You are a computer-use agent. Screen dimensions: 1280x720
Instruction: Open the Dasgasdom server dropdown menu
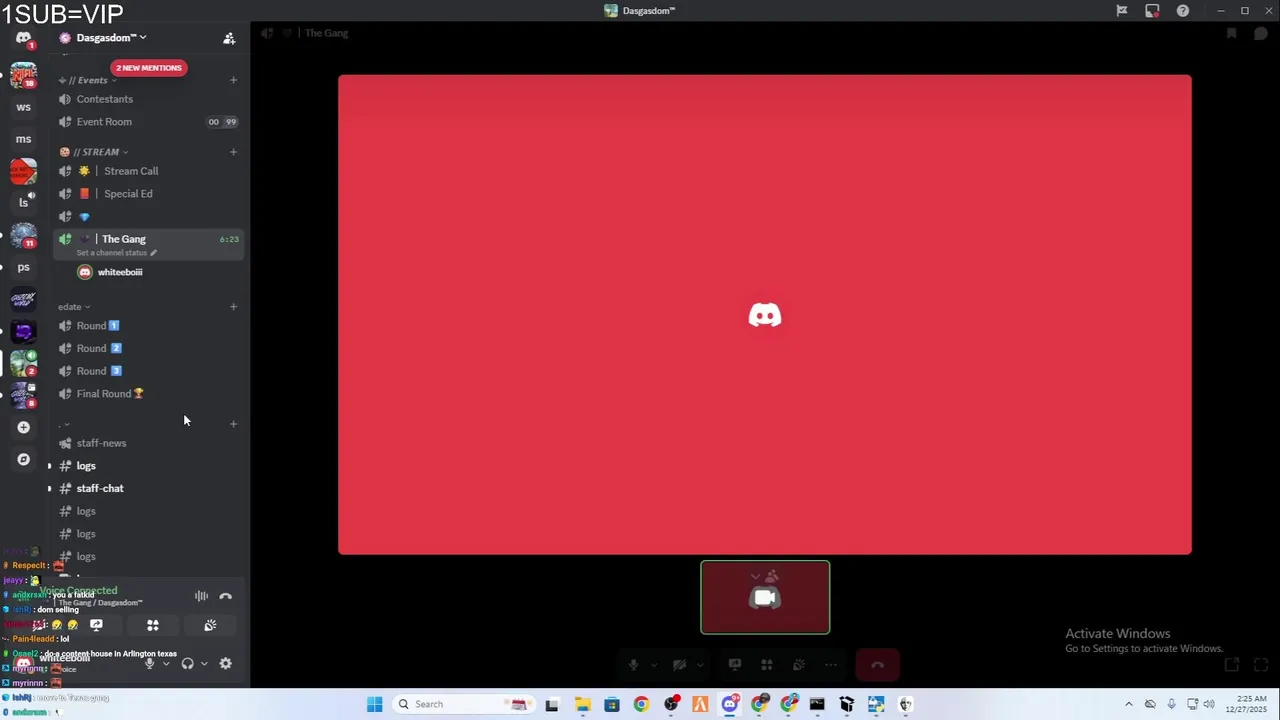tap(110, 38)
